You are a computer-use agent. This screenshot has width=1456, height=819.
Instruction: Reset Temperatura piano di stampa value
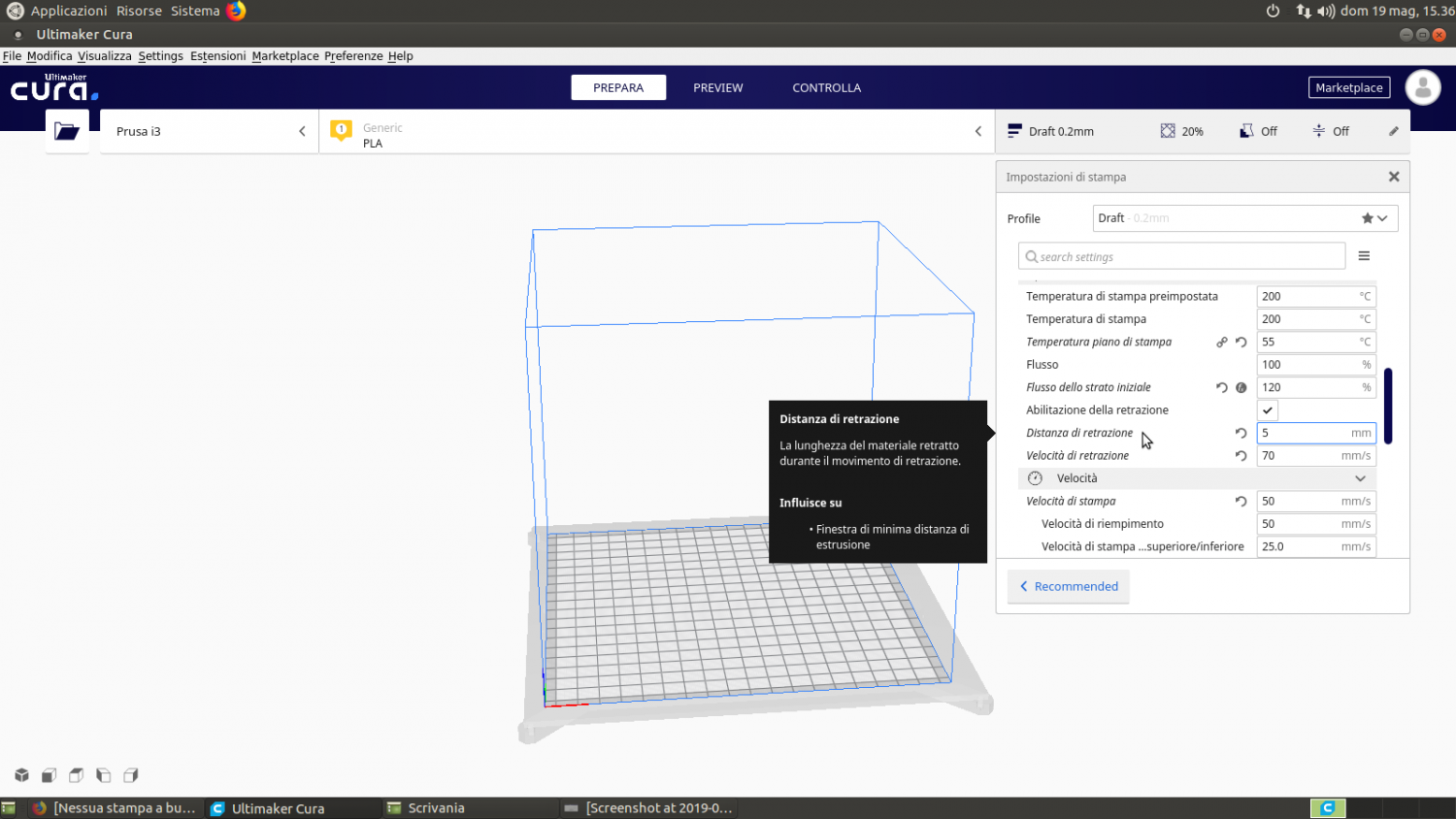point(1241,342)
